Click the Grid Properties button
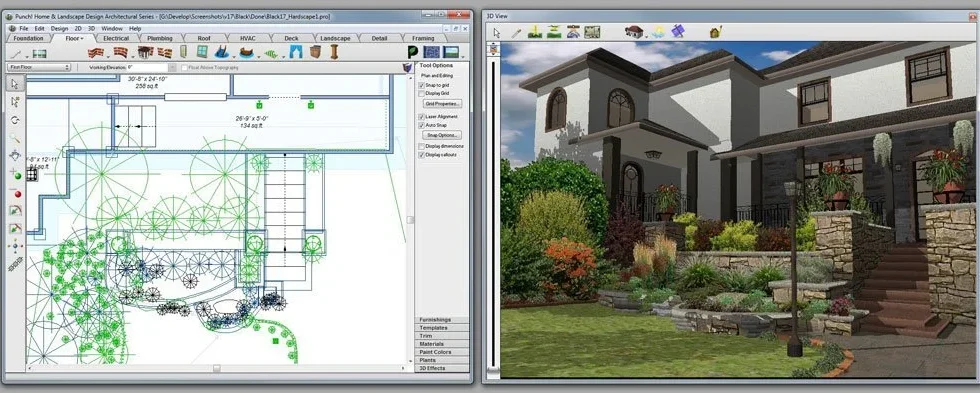Viewport: 980px width, 393px height. 442,104
